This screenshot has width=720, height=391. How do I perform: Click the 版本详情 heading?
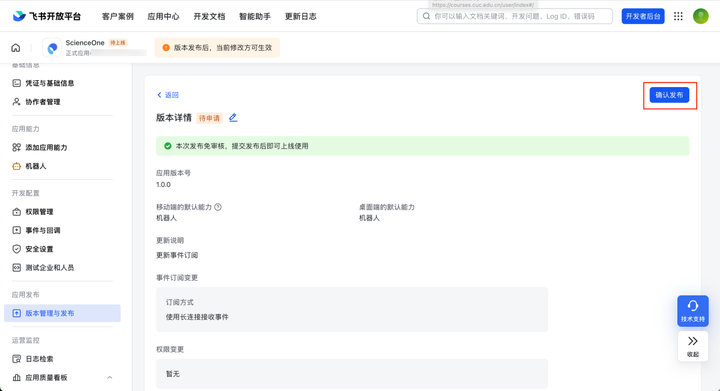[x=174, y=118]
